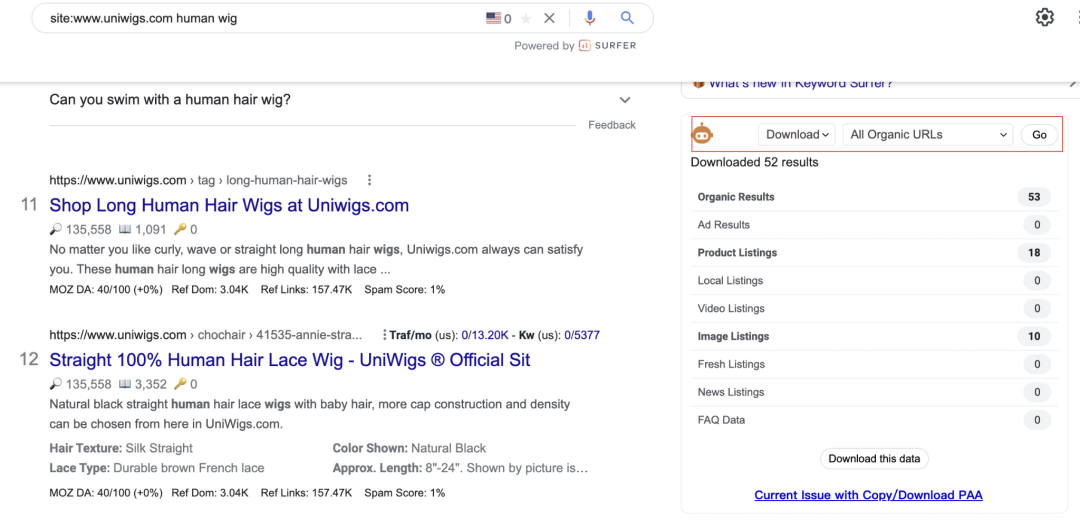Open the Download action dropdown
Viewport: 1080px width, 528px height.
coord(796,134)
